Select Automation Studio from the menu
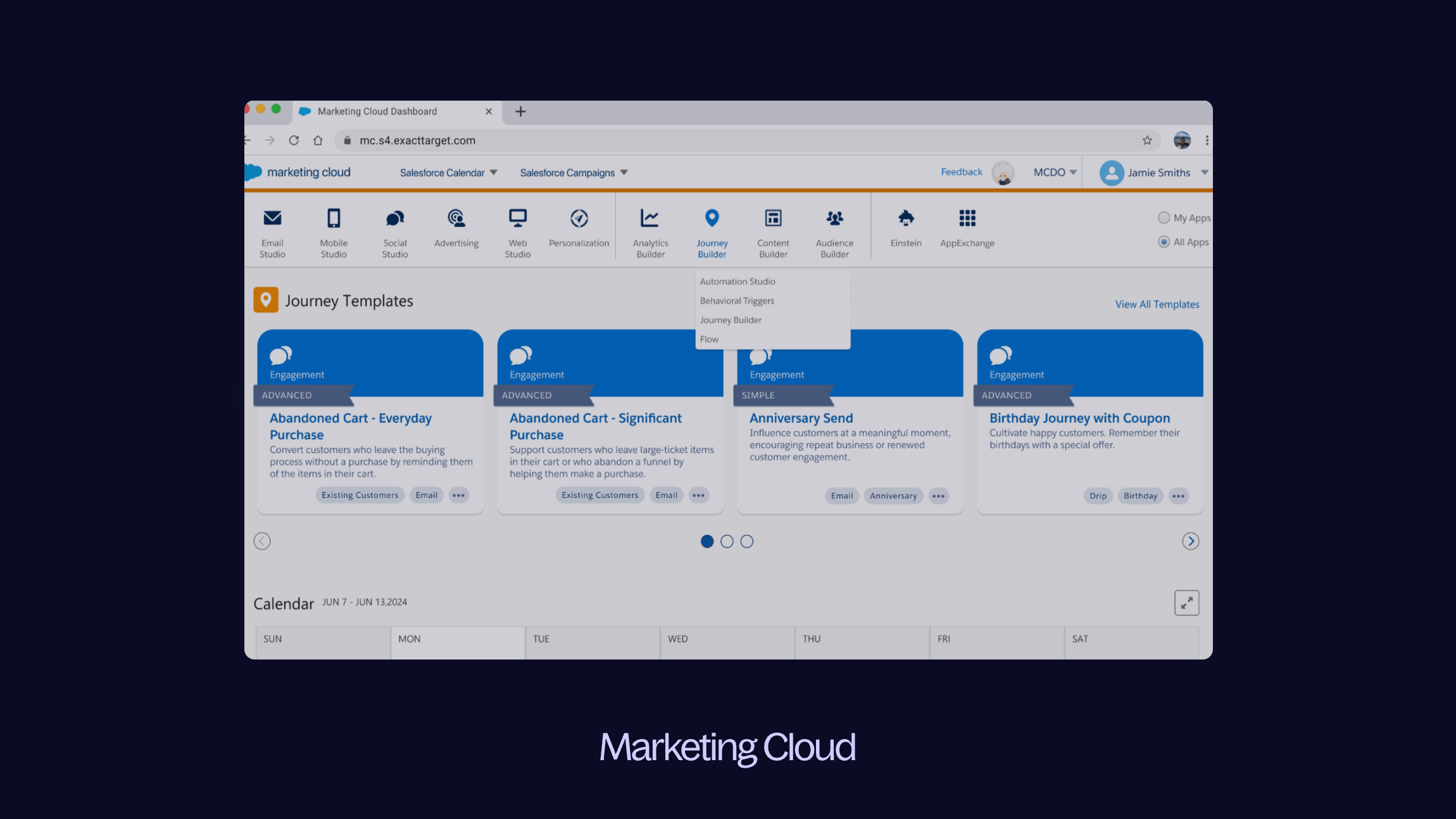Image resolution: width=1456 pixels, height=819 pixels. (x=737, y=281)
